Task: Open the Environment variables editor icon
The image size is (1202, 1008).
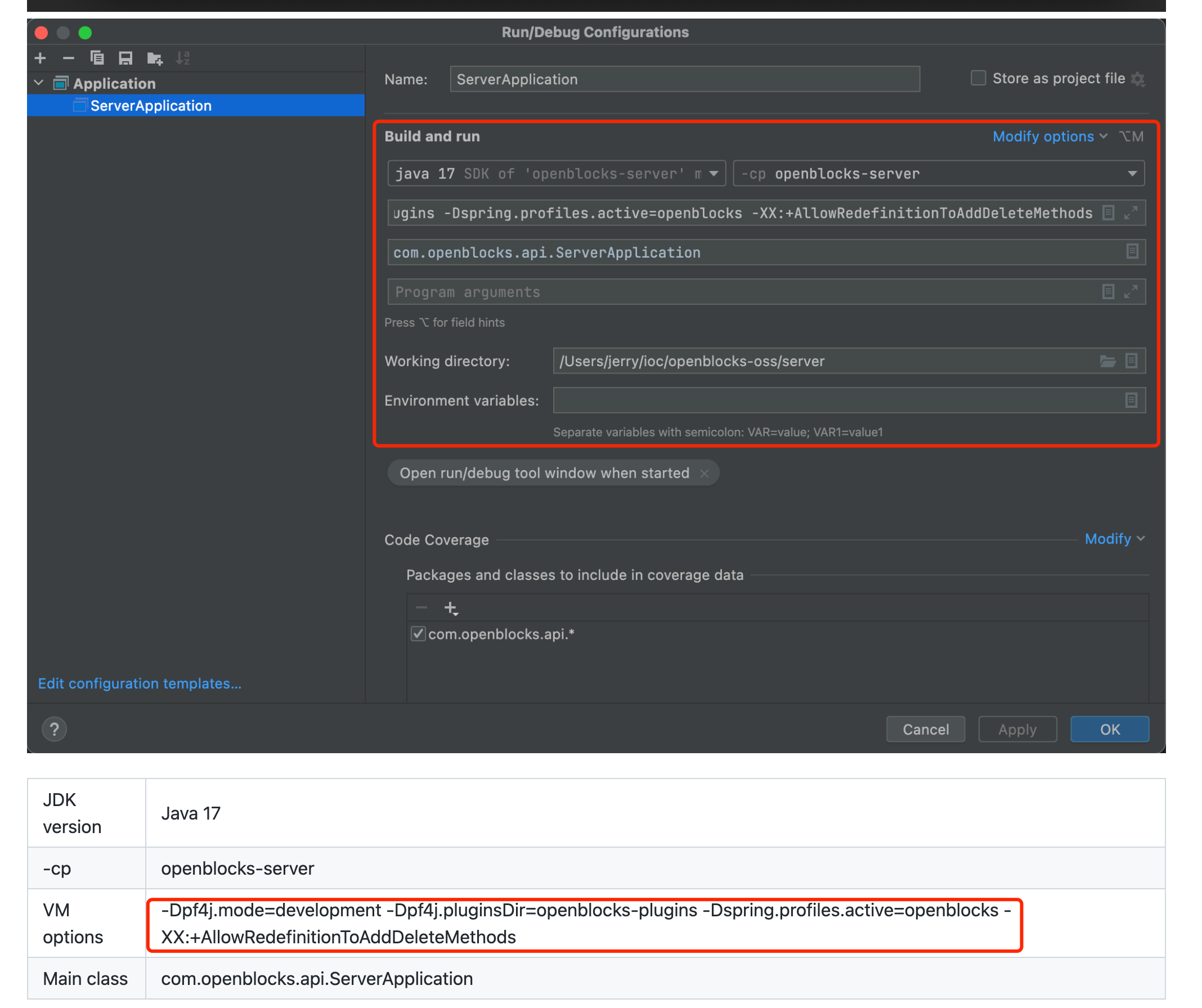Action: coord(1131,400)
